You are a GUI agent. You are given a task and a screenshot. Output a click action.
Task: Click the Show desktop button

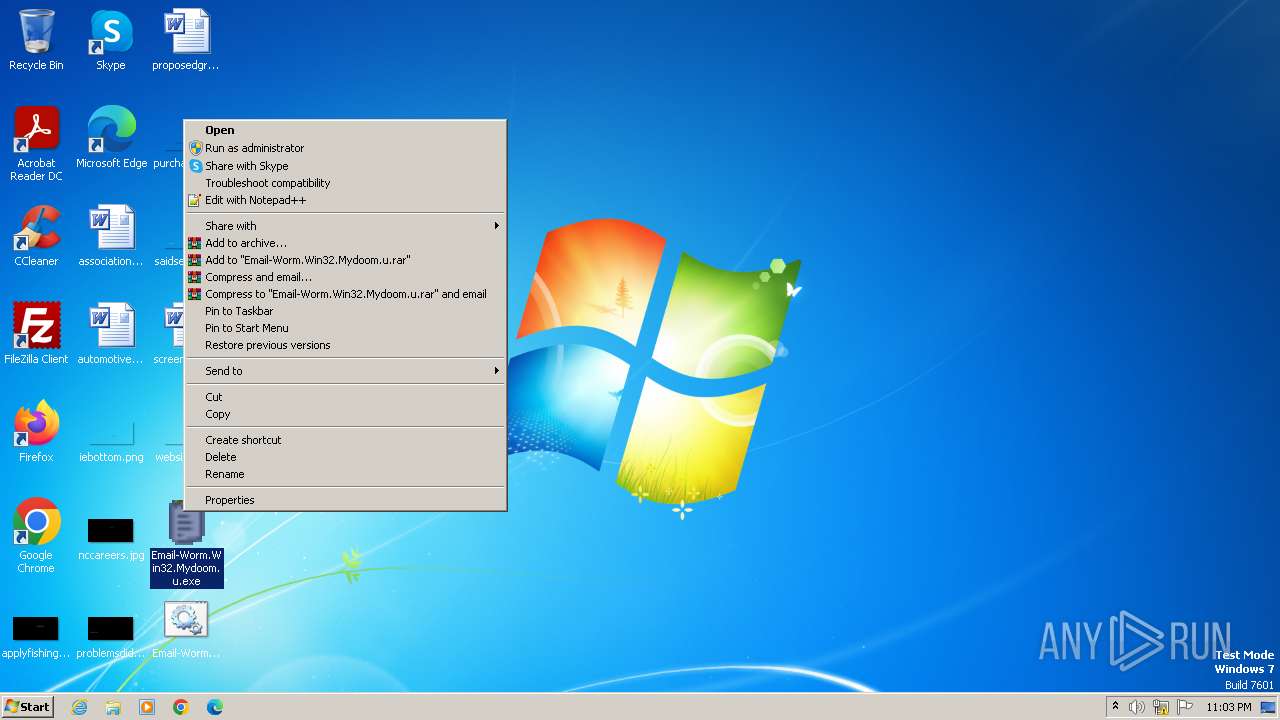pos(1268,707)
